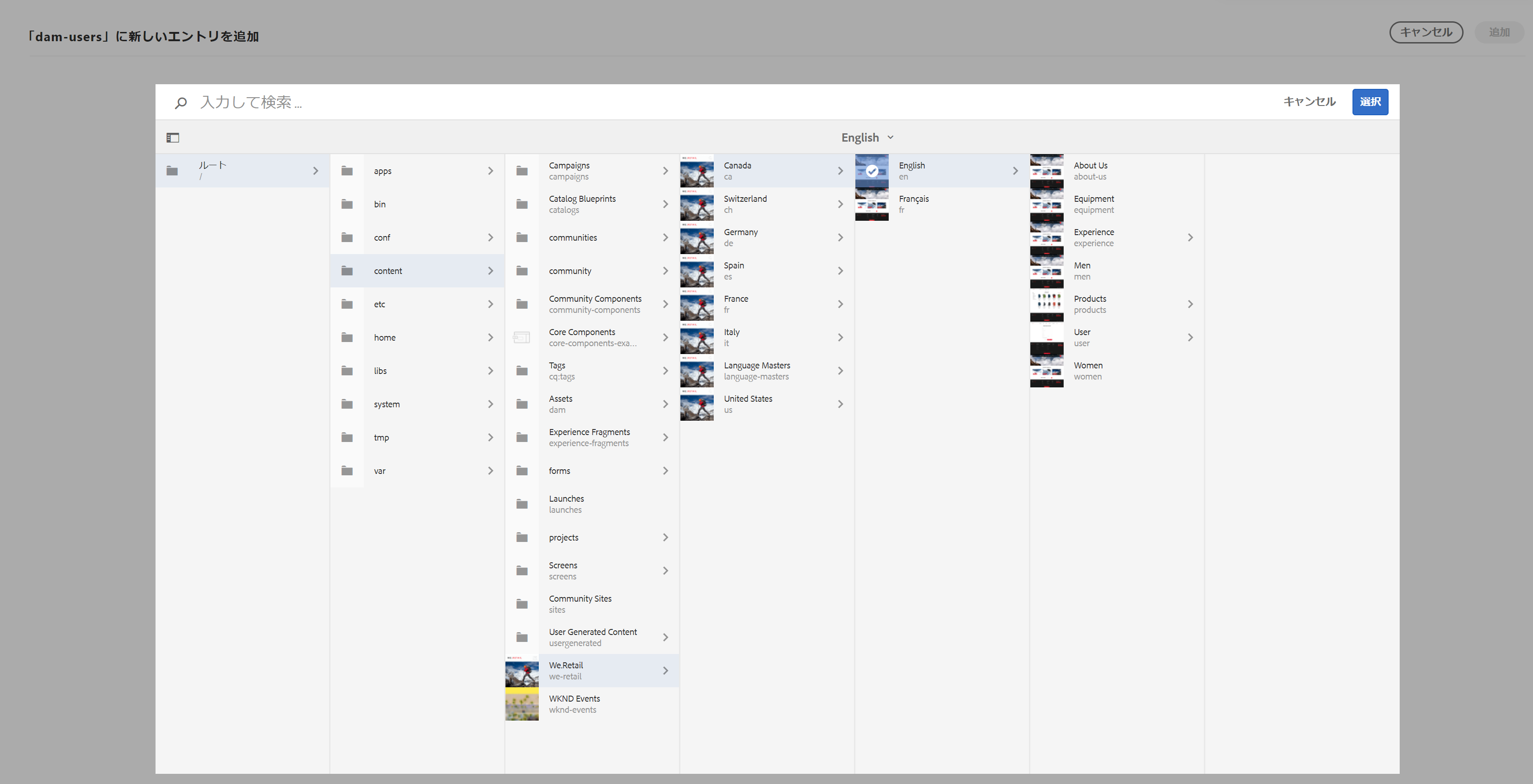1533x784 pixels.
Task: Click the root folder icon
Action: click(x=172, y=171)
